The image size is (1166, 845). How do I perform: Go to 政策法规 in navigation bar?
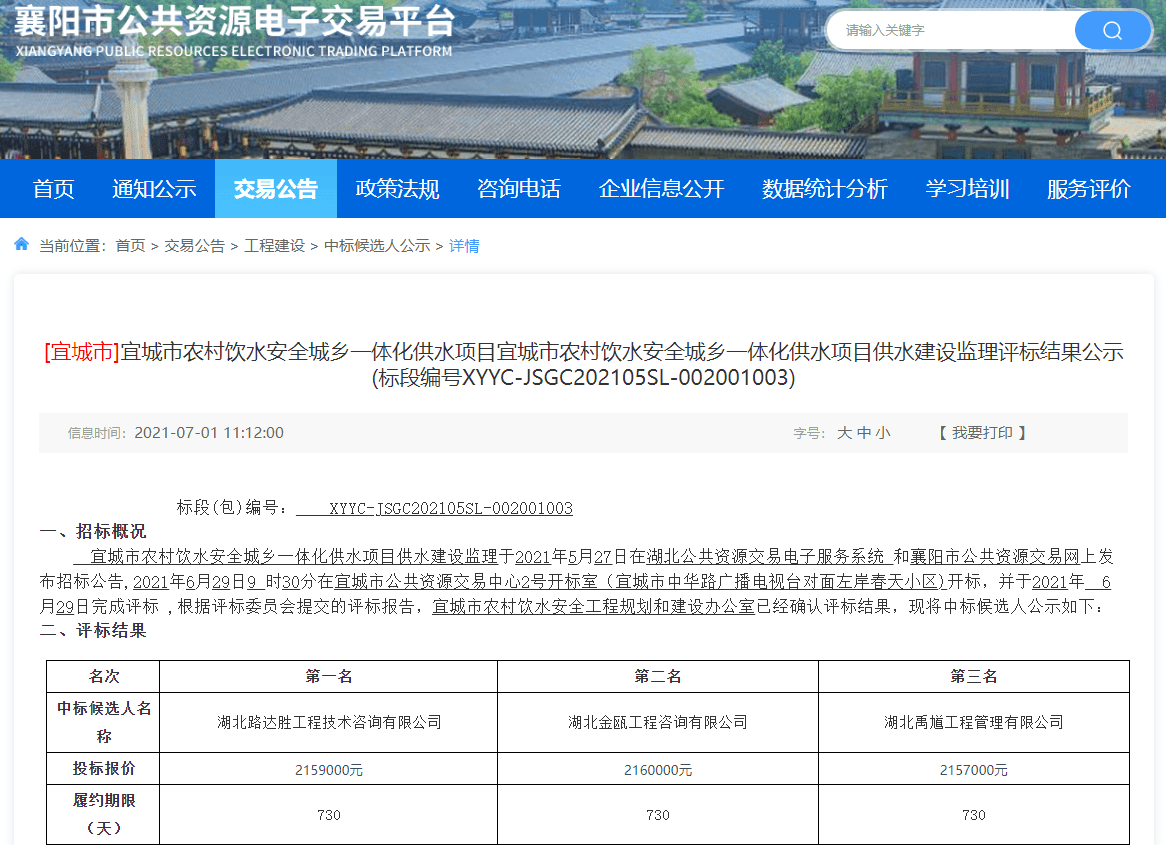[397, 189]
